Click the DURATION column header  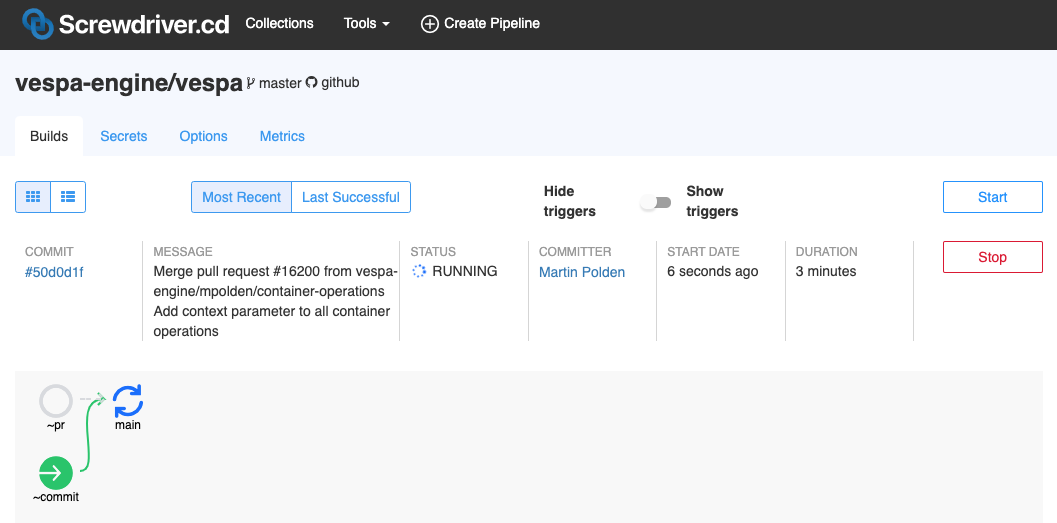click(x=826, y=251)
